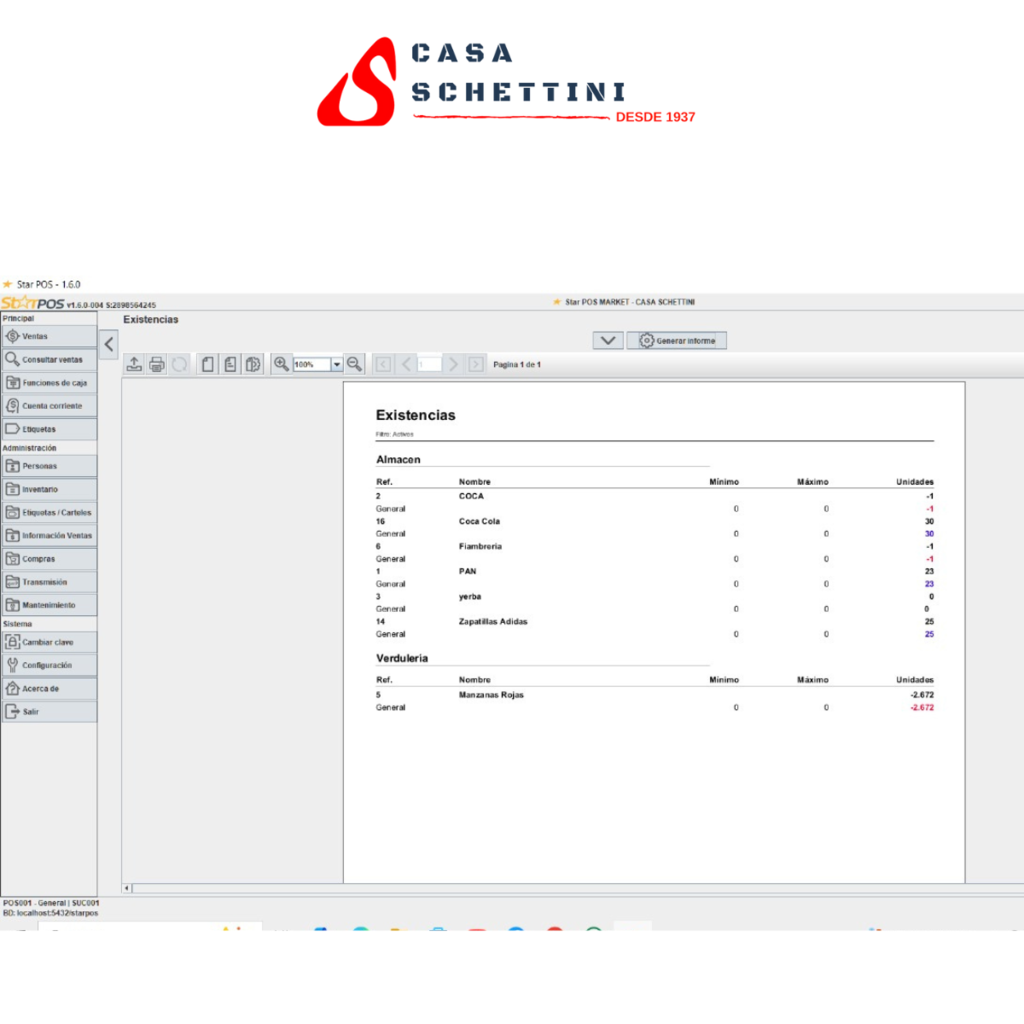Click the 'Manzanas Rojas' product name
The image size is (1024, 1024).
point(491,695)
